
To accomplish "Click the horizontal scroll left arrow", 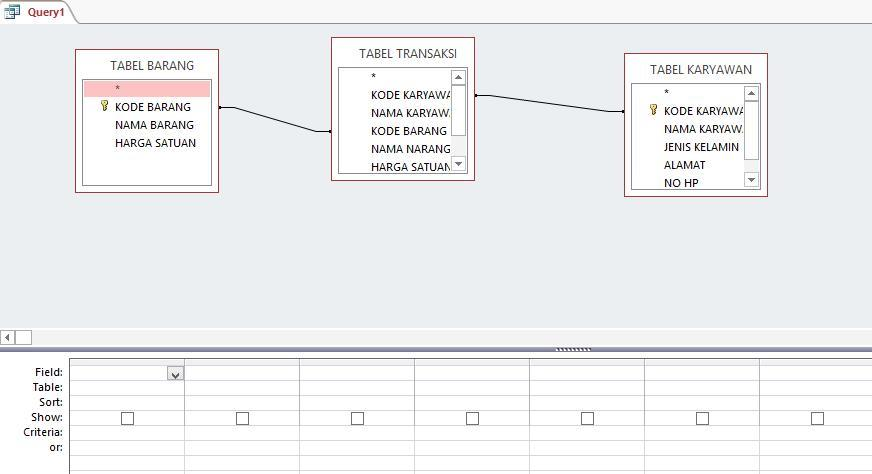I will (8, 337).
